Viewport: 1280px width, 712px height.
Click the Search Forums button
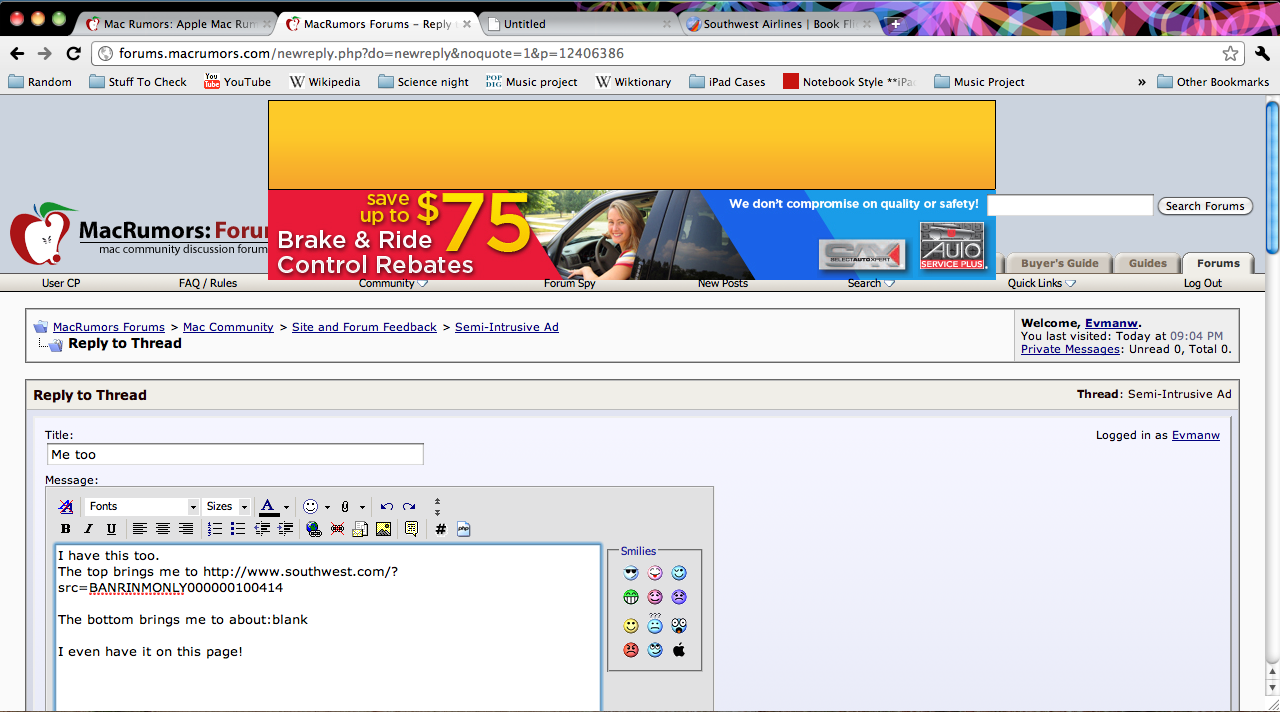pyautogui.click(x=1205, y=206)
